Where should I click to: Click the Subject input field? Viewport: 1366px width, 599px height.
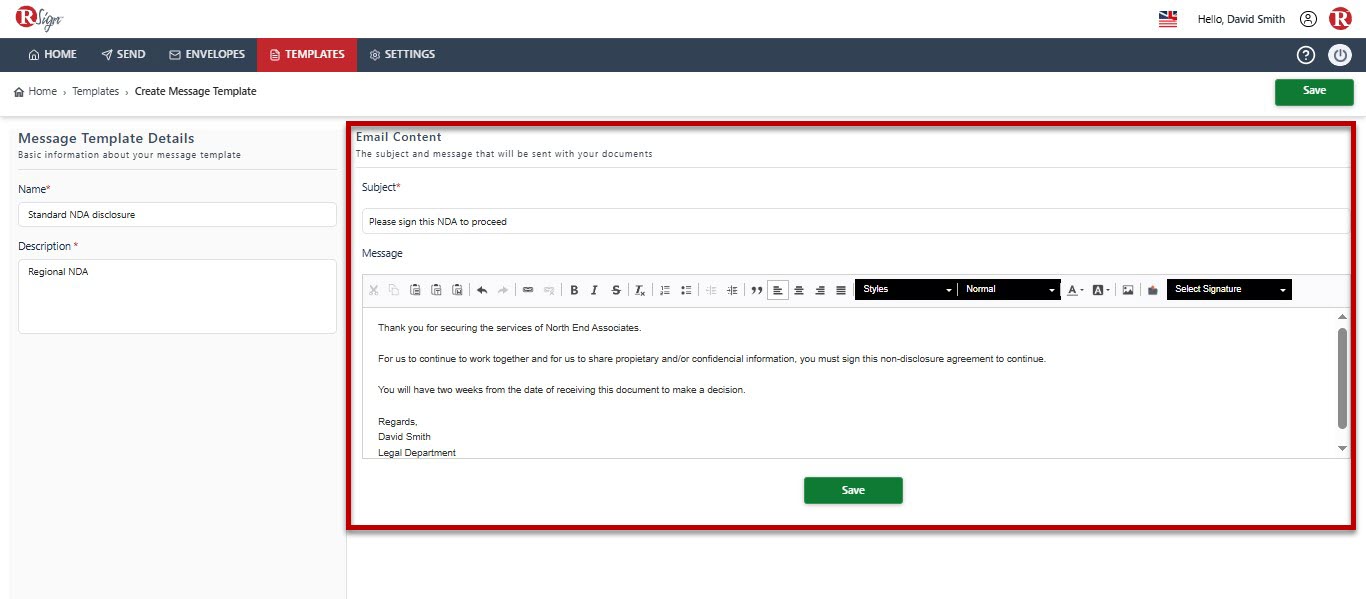855,221
